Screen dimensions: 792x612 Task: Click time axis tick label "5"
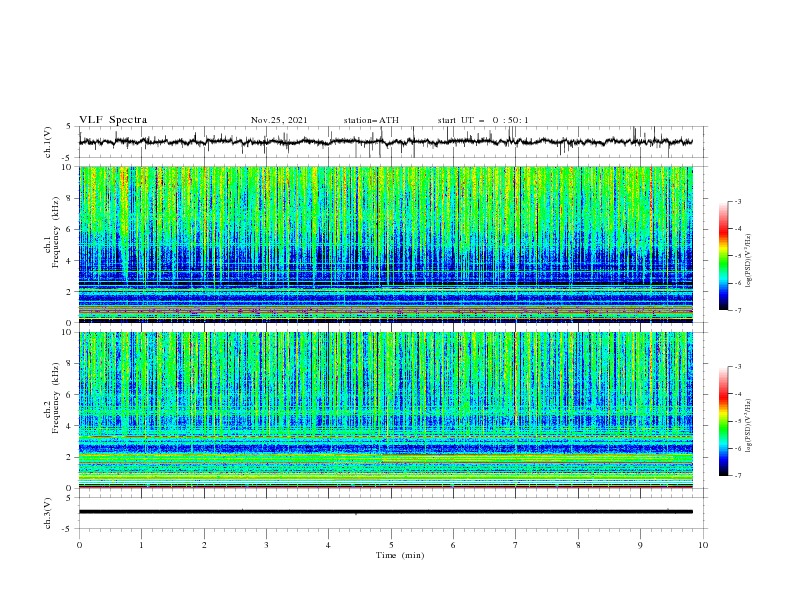point(391,545)
